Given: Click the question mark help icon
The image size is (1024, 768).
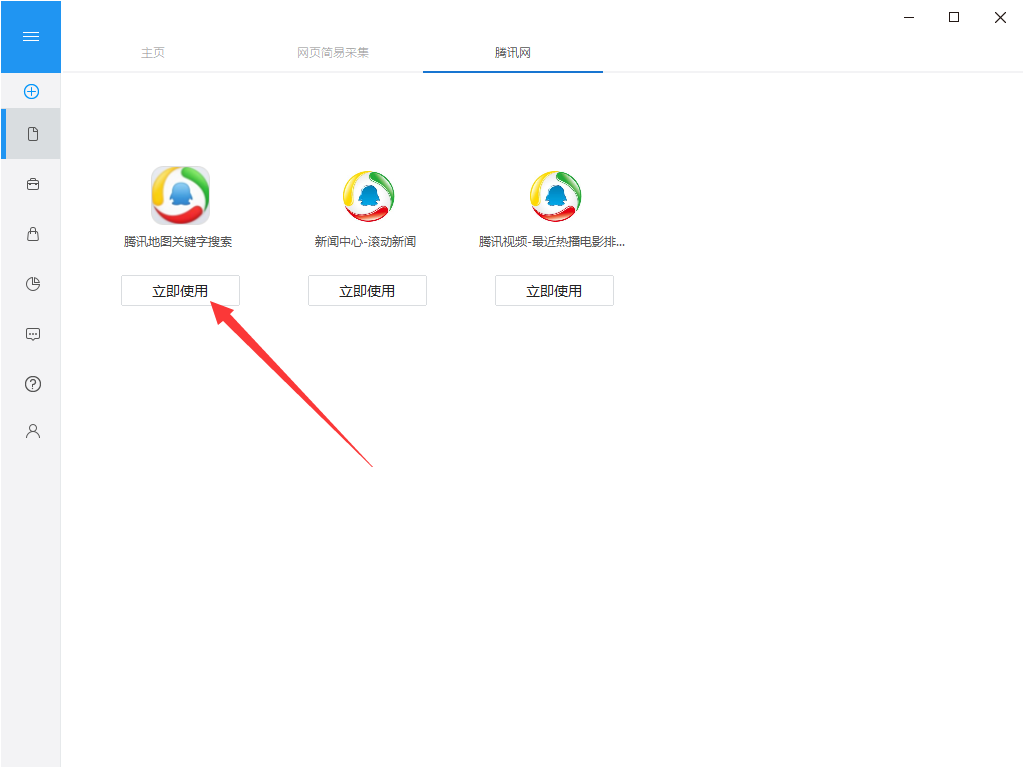Looking at the screenshot, I should point(33,384).
